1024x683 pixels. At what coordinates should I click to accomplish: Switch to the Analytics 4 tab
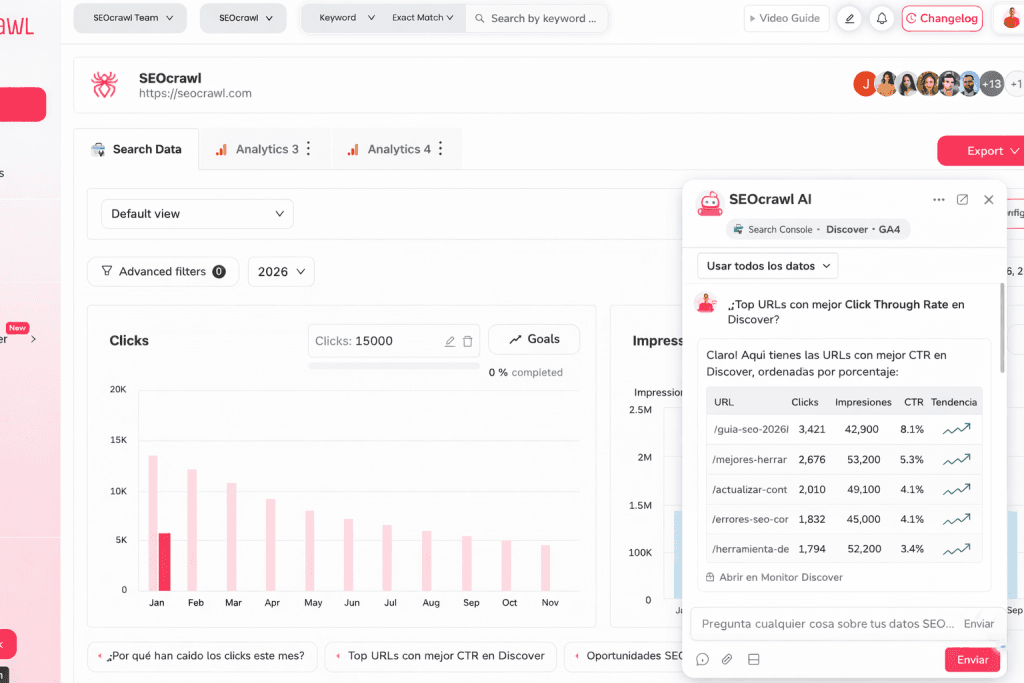tap(389, 150)
